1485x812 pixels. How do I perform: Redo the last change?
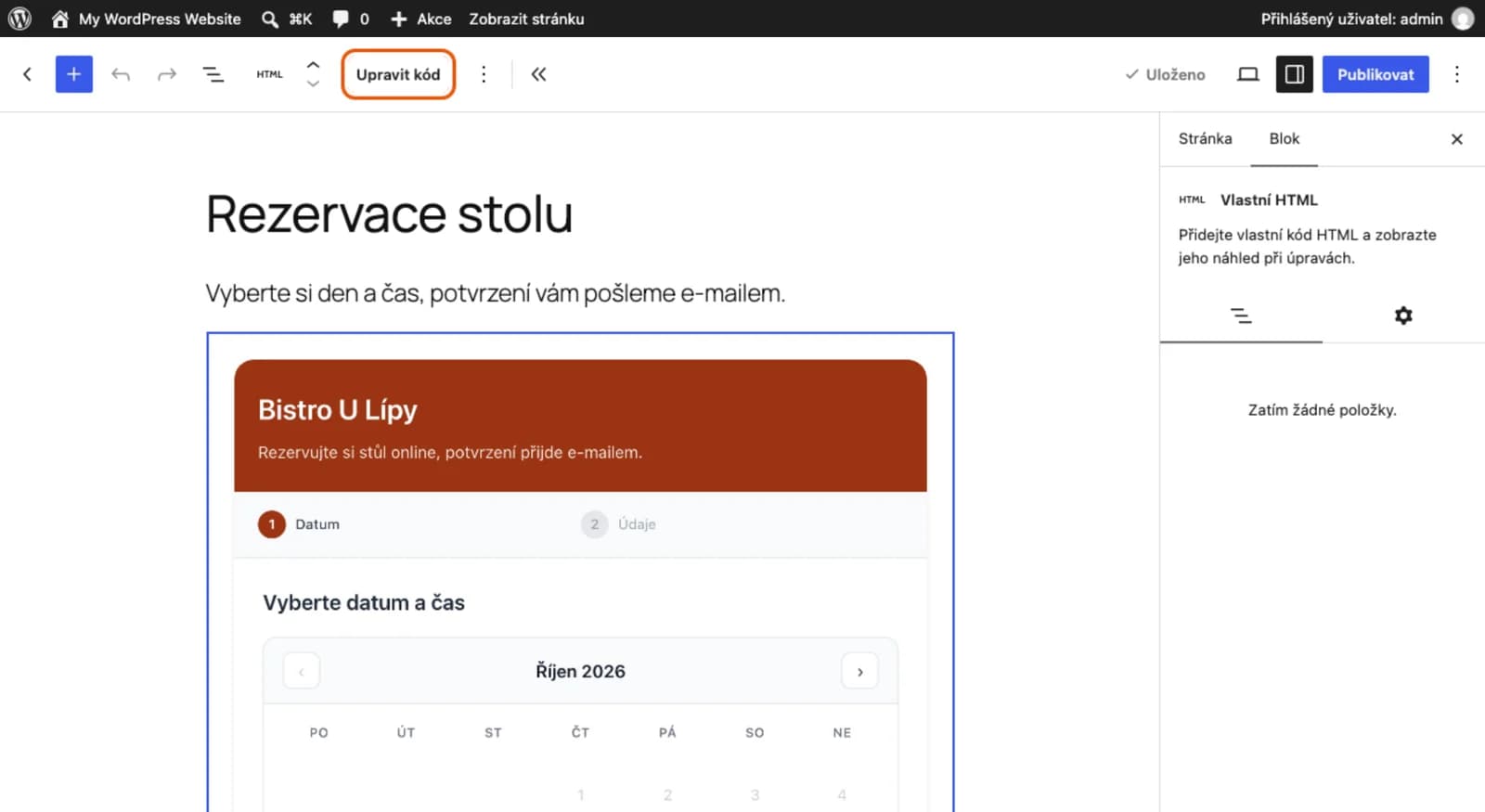[x=167, y=74]
